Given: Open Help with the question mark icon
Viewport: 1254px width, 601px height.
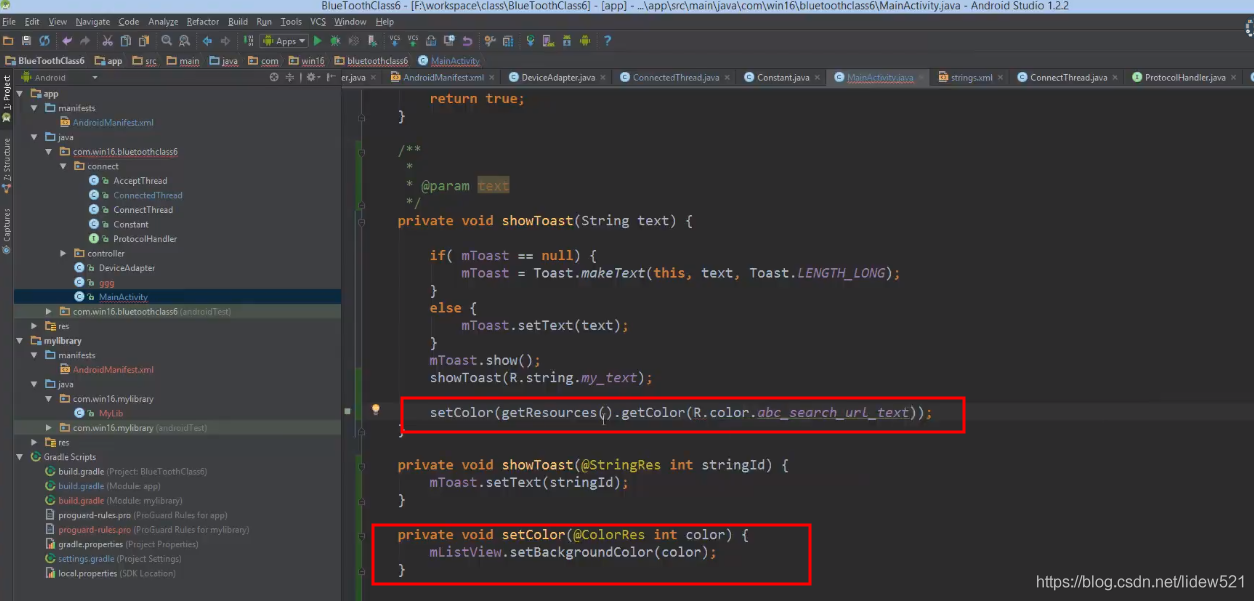Looking at the screenshot, I should tap(607, 41).
